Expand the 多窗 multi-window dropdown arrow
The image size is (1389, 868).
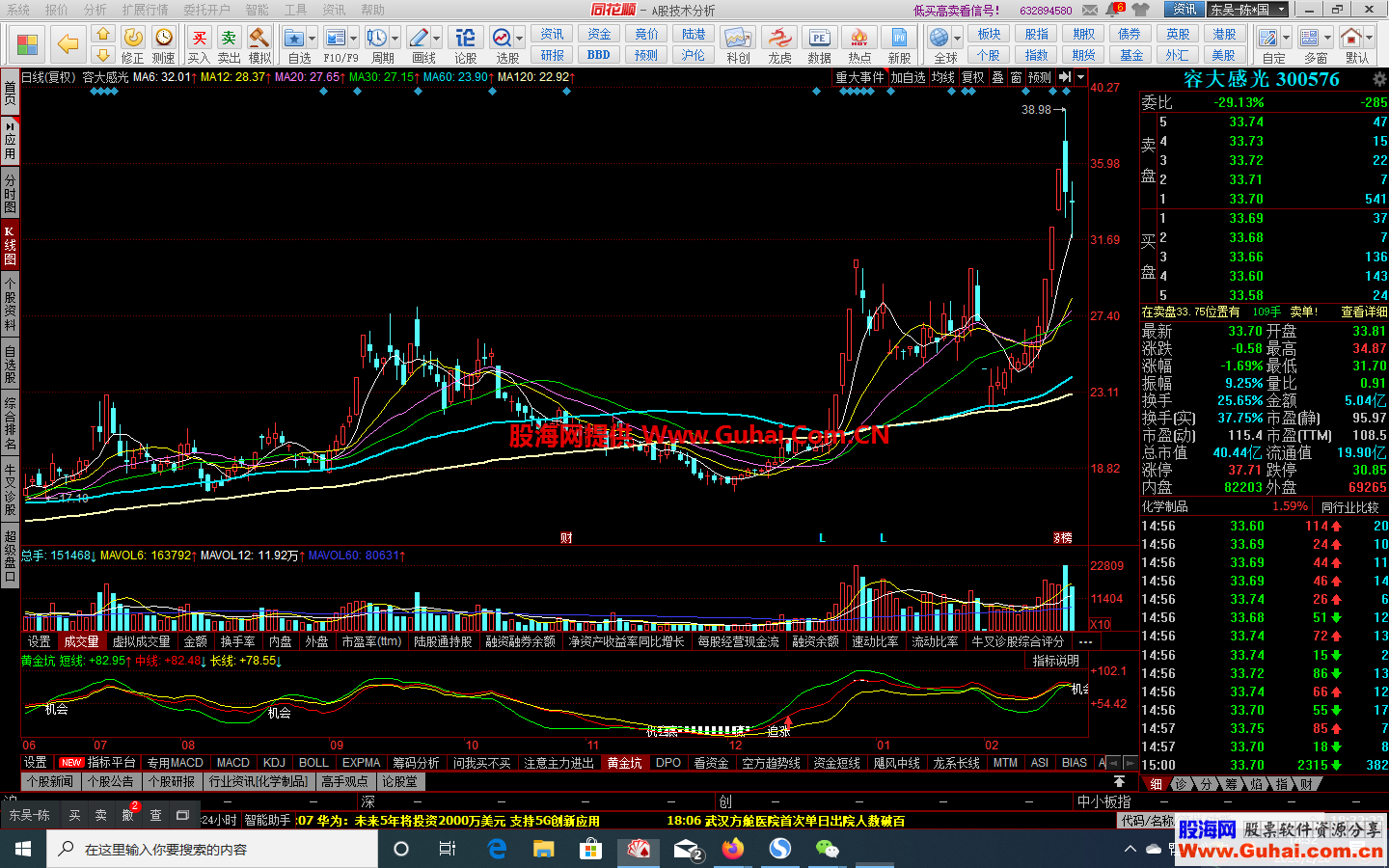pyautogui.click(x=1327, y=39)
